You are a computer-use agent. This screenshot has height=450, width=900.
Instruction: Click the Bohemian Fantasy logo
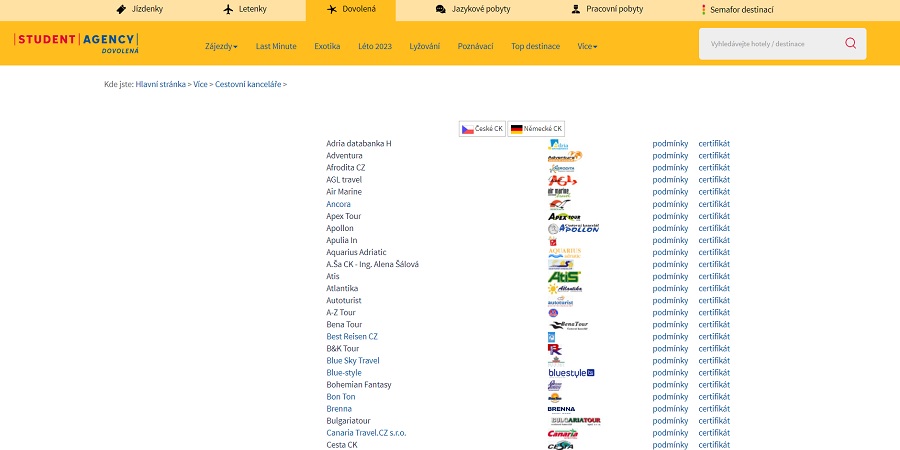tap(554, 385)
